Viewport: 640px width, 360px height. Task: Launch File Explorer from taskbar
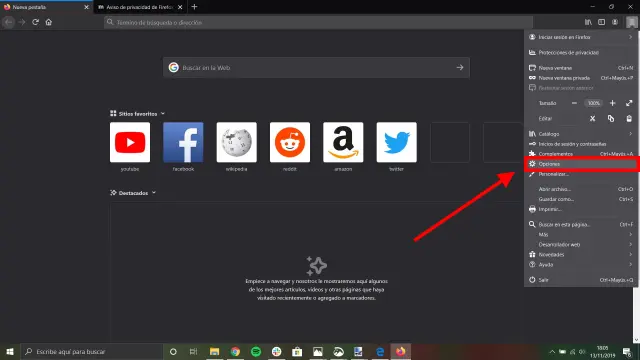(214, 351)
